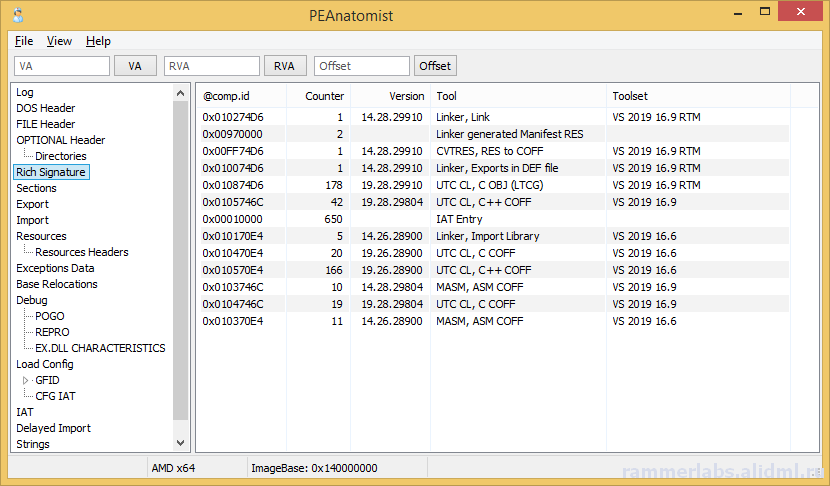830x486 pixels.
Task: Select the CVTRES, RES to COFF row
Action: pos(494,151)
